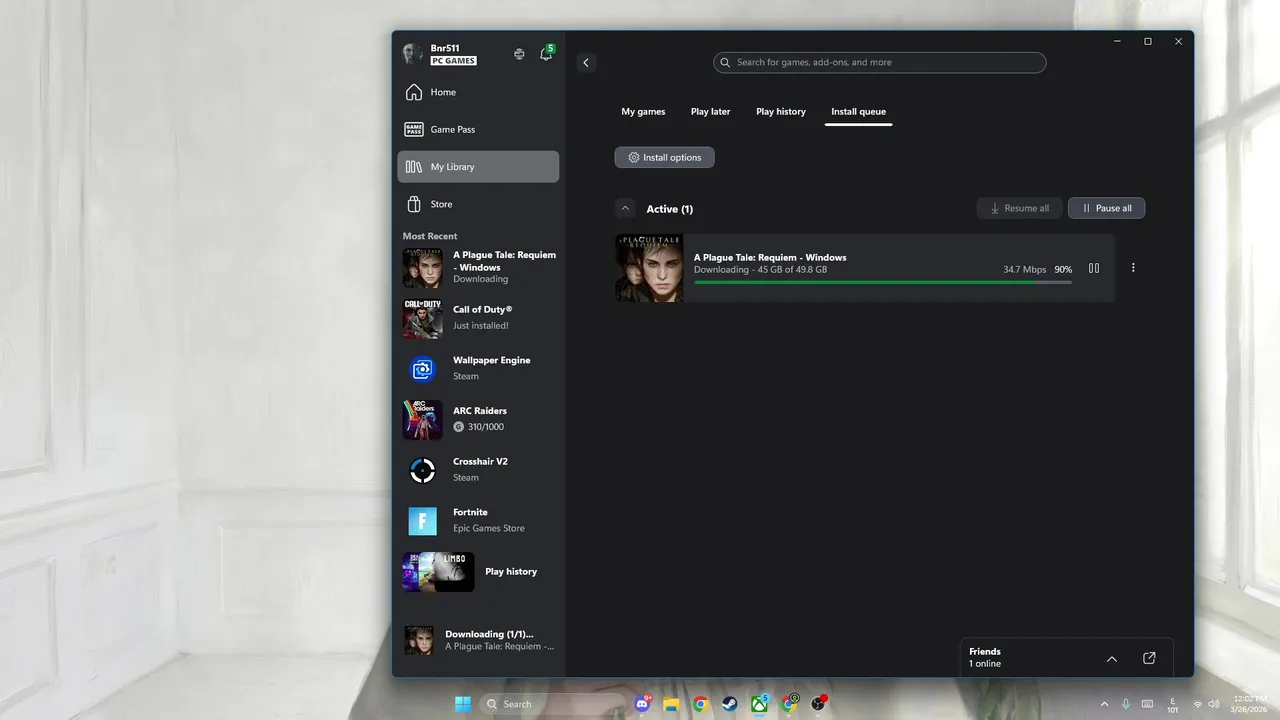Pause A Plague Tale: Requiem download
Screen dimensions: 1280x720
(1094, 268)
